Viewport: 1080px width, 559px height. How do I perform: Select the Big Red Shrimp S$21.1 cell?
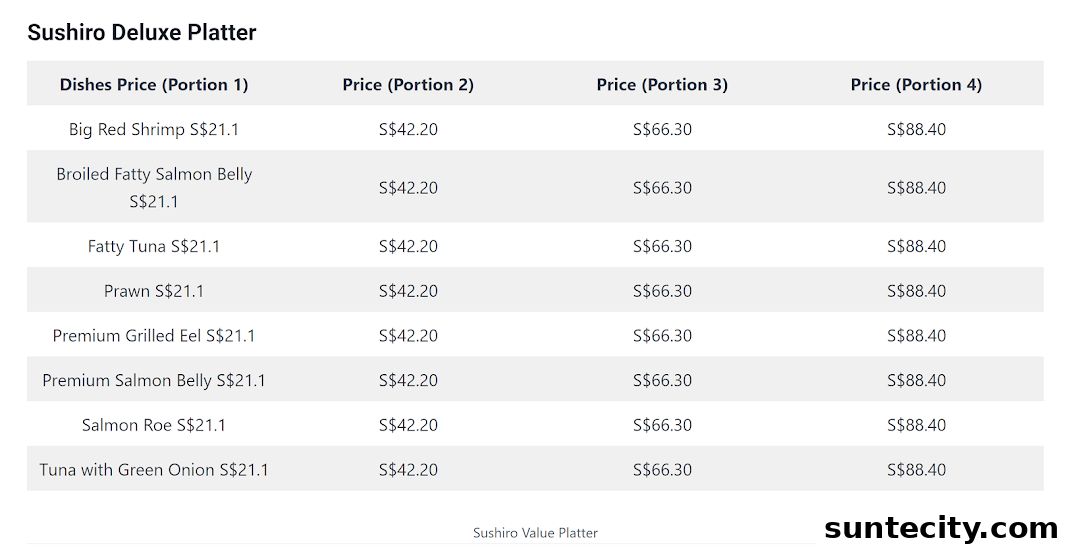(x=154, y=129)
